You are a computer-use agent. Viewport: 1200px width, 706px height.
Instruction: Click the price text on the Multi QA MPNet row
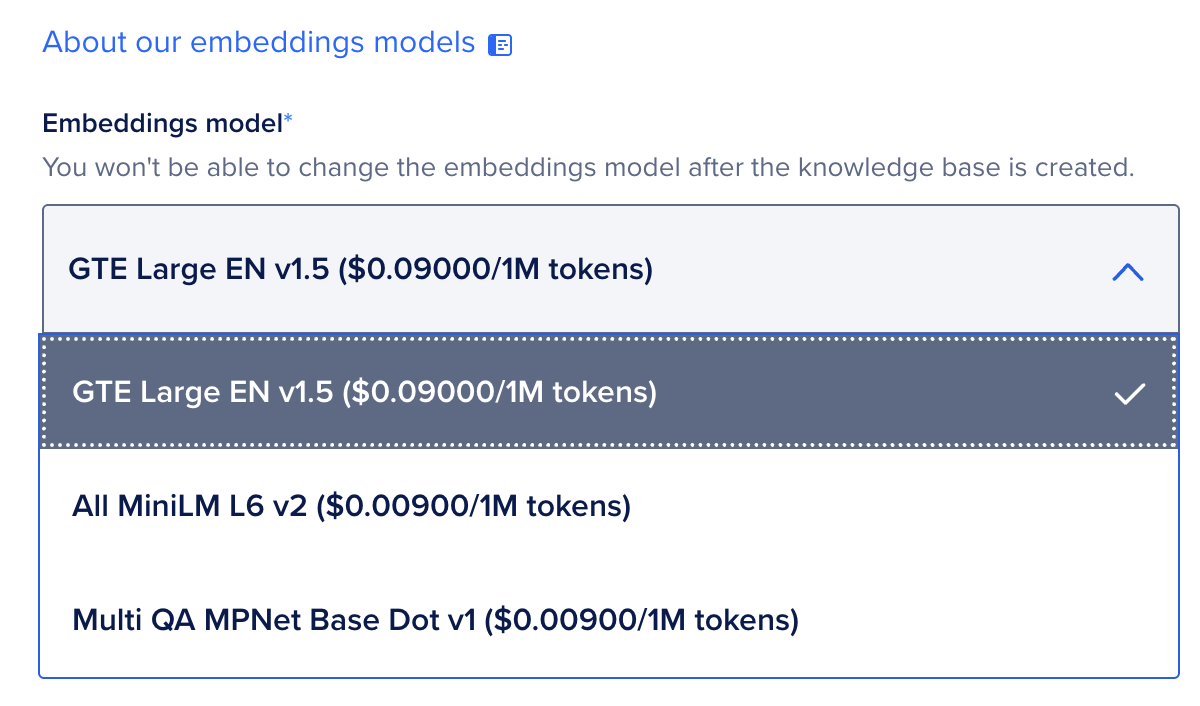(642, 620)
